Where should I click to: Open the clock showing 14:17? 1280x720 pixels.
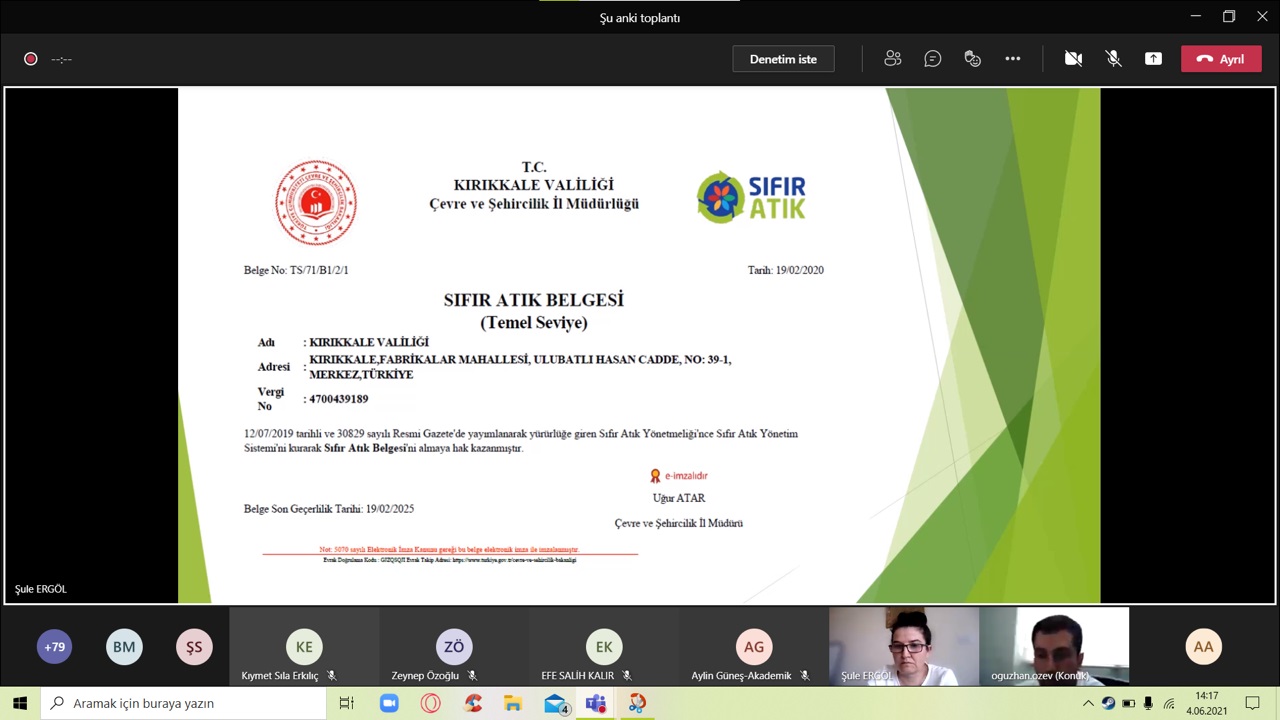click(x=1207, y=703)
